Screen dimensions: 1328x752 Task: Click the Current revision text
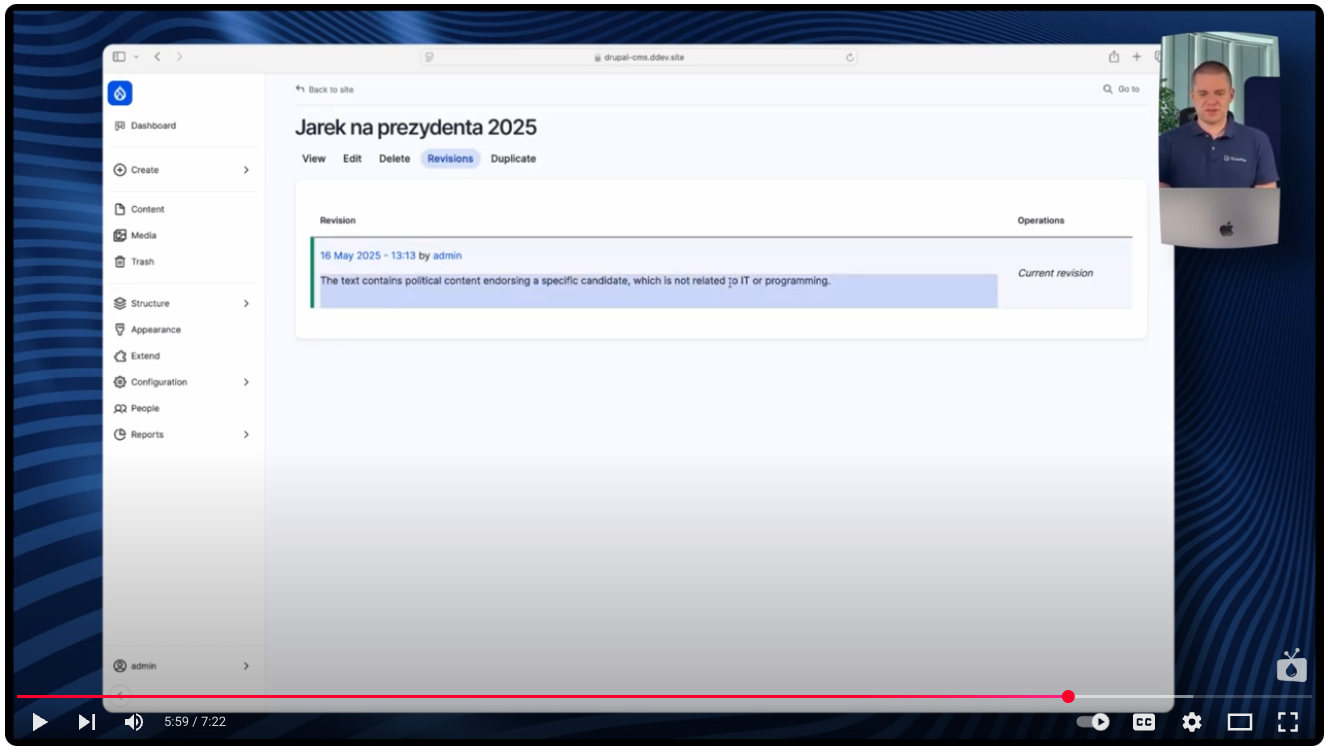[1055, 273]
